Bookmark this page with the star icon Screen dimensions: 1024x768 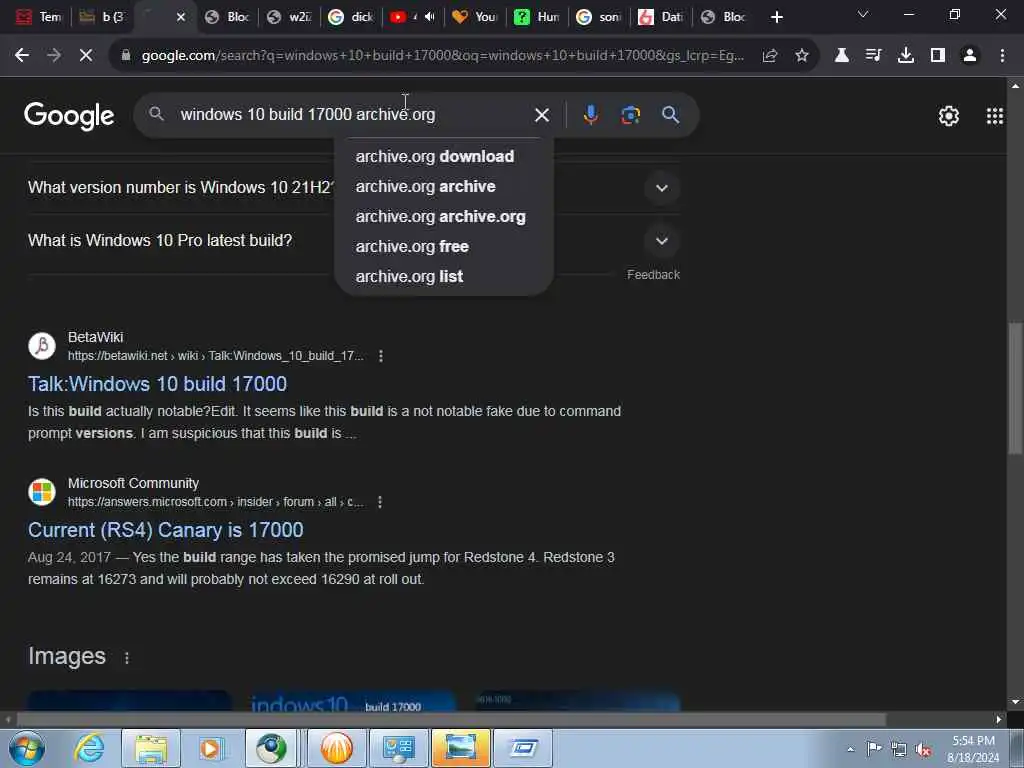(802, 56)
